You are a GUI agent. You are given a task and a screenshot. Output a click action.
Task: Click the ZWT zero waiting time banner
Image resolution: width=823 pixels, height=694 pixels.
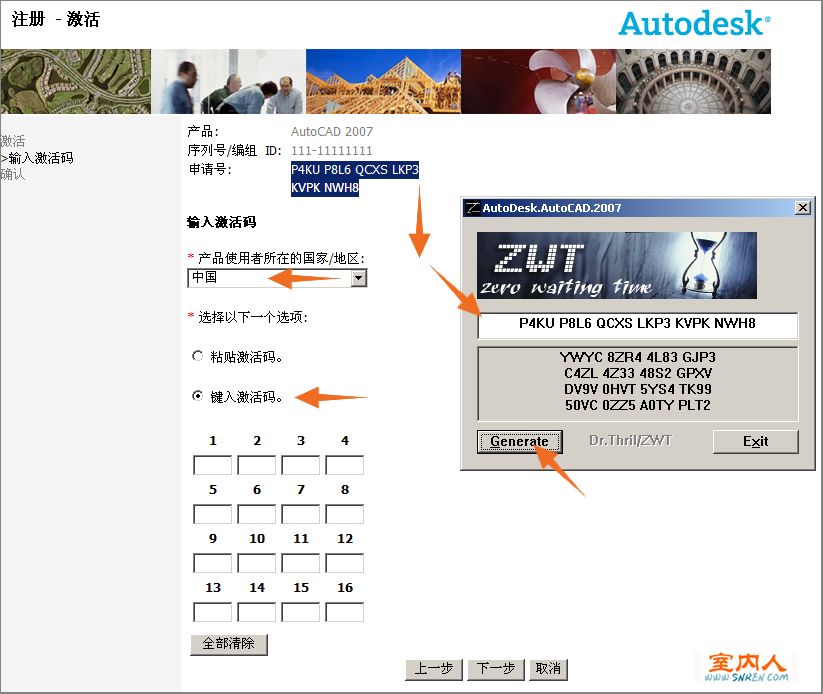pyautogui.click(x=617, y=265)
